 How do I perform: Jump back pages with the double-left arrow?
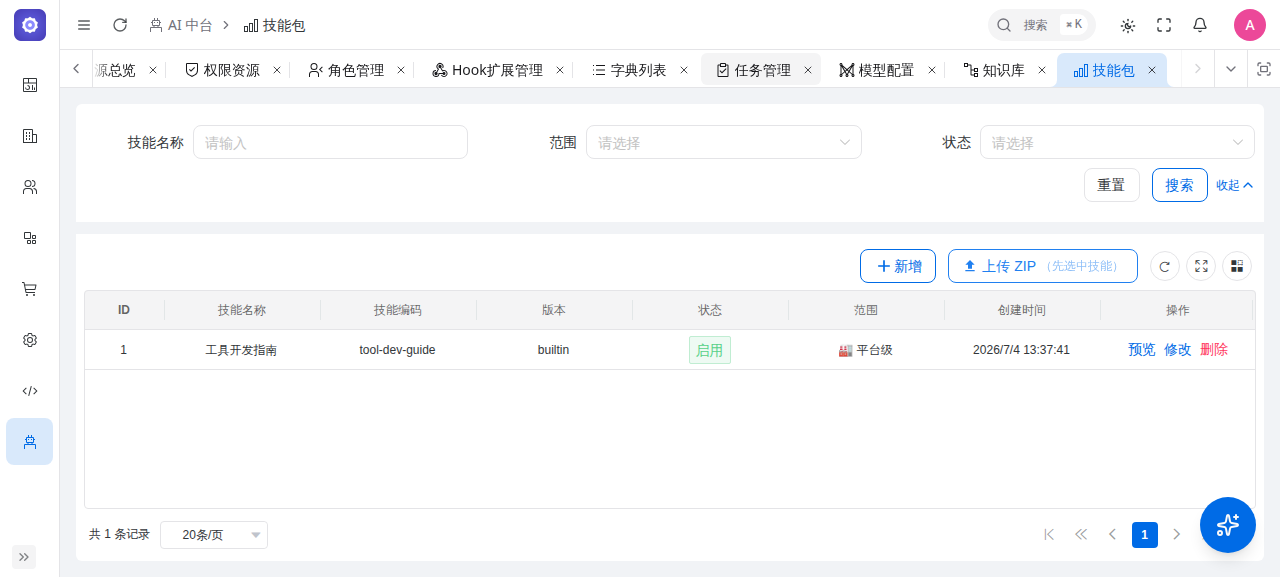pos(1081,535)
